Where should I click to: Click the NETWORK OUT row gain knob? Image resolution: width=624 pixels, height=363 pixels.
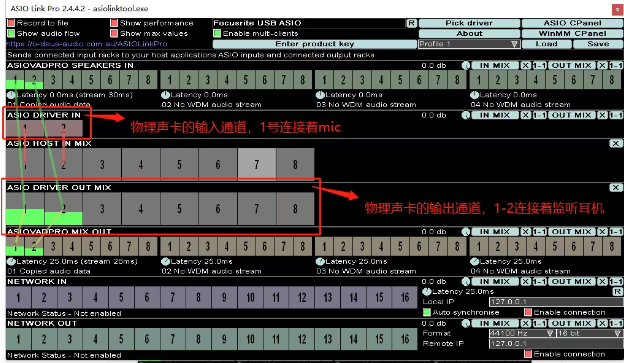click(466, 324)
